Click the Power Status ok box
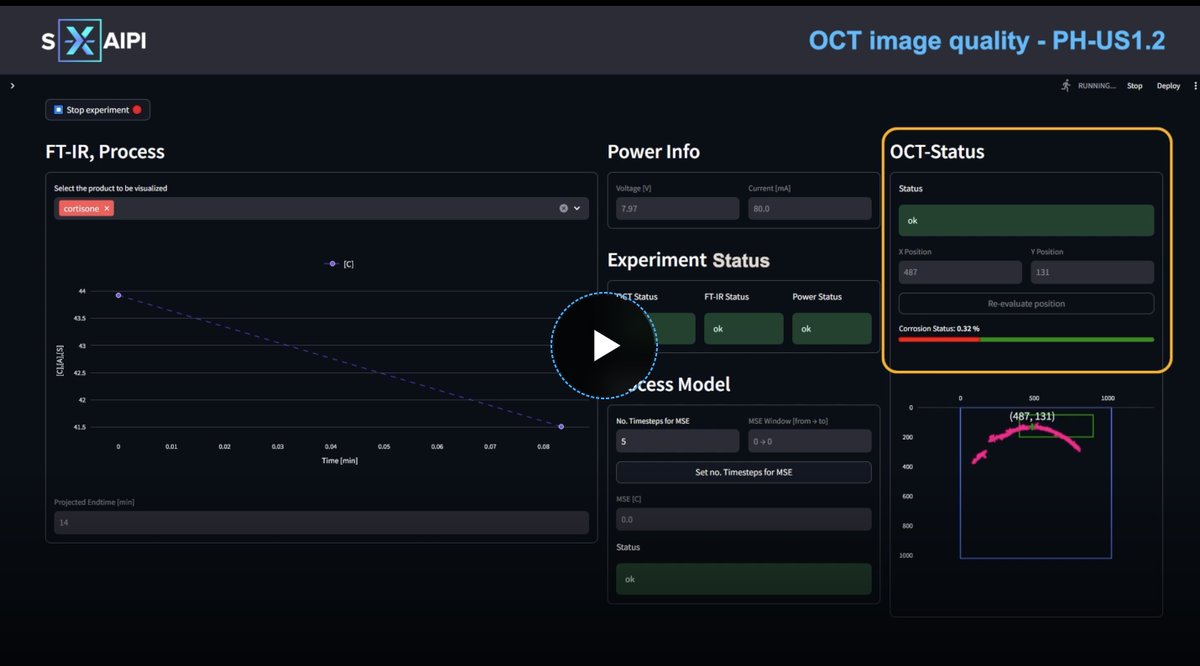 (x=831, y=328)
